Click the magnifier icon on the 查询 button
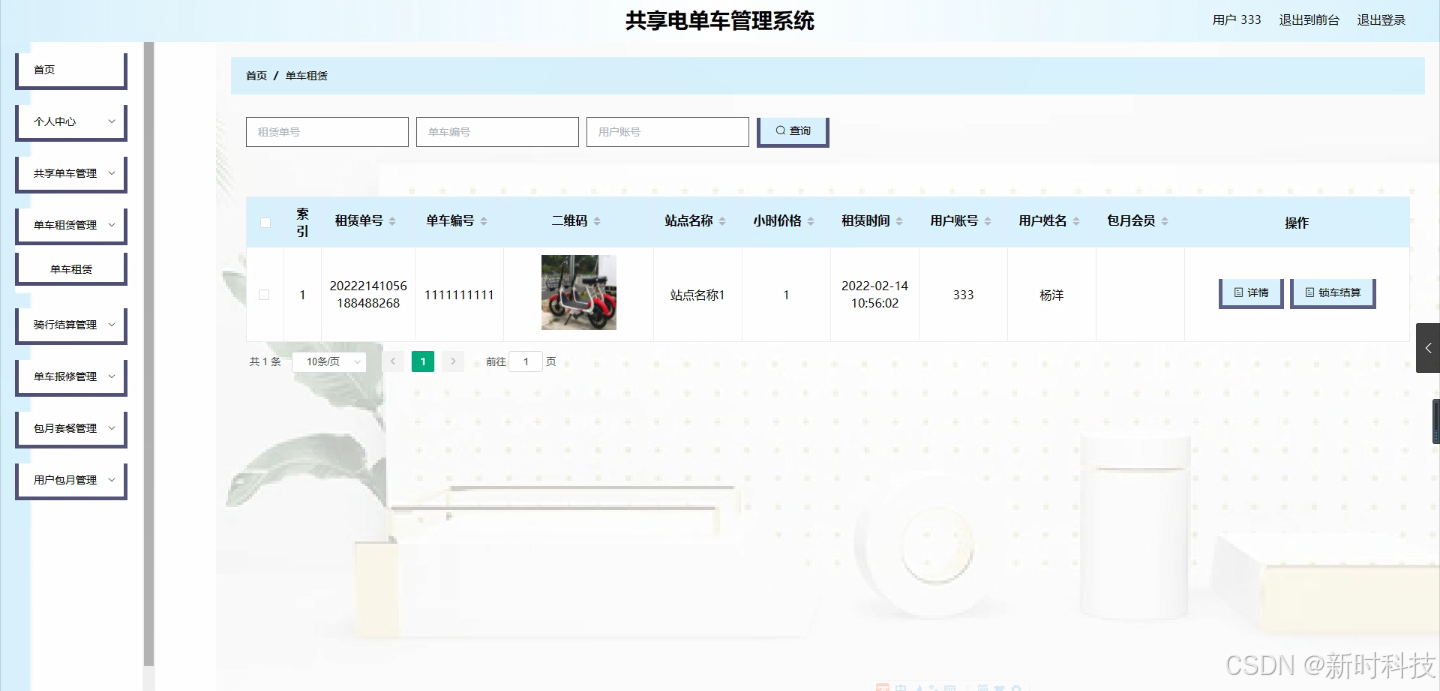Image resolution: width=1440 pixels, height=691 pixels. click(x=780, y=131)
